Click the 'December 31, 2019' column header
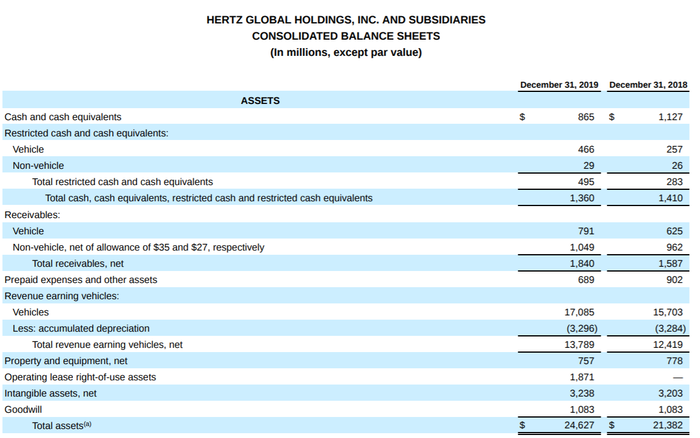This screenshot has width=700, height=438. pyautogui.click(x=559, y=85)
